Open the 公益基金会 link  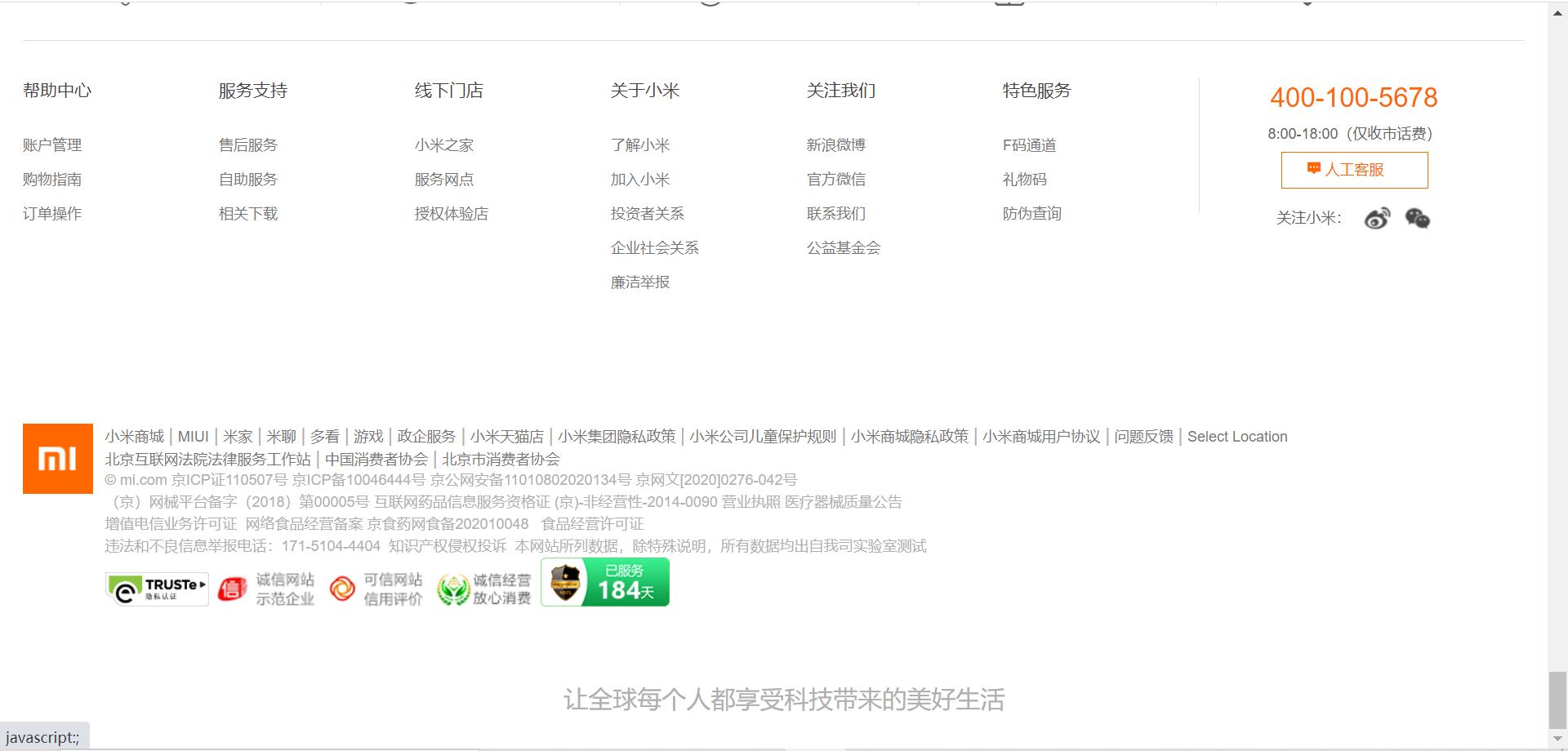coord(844,248)
